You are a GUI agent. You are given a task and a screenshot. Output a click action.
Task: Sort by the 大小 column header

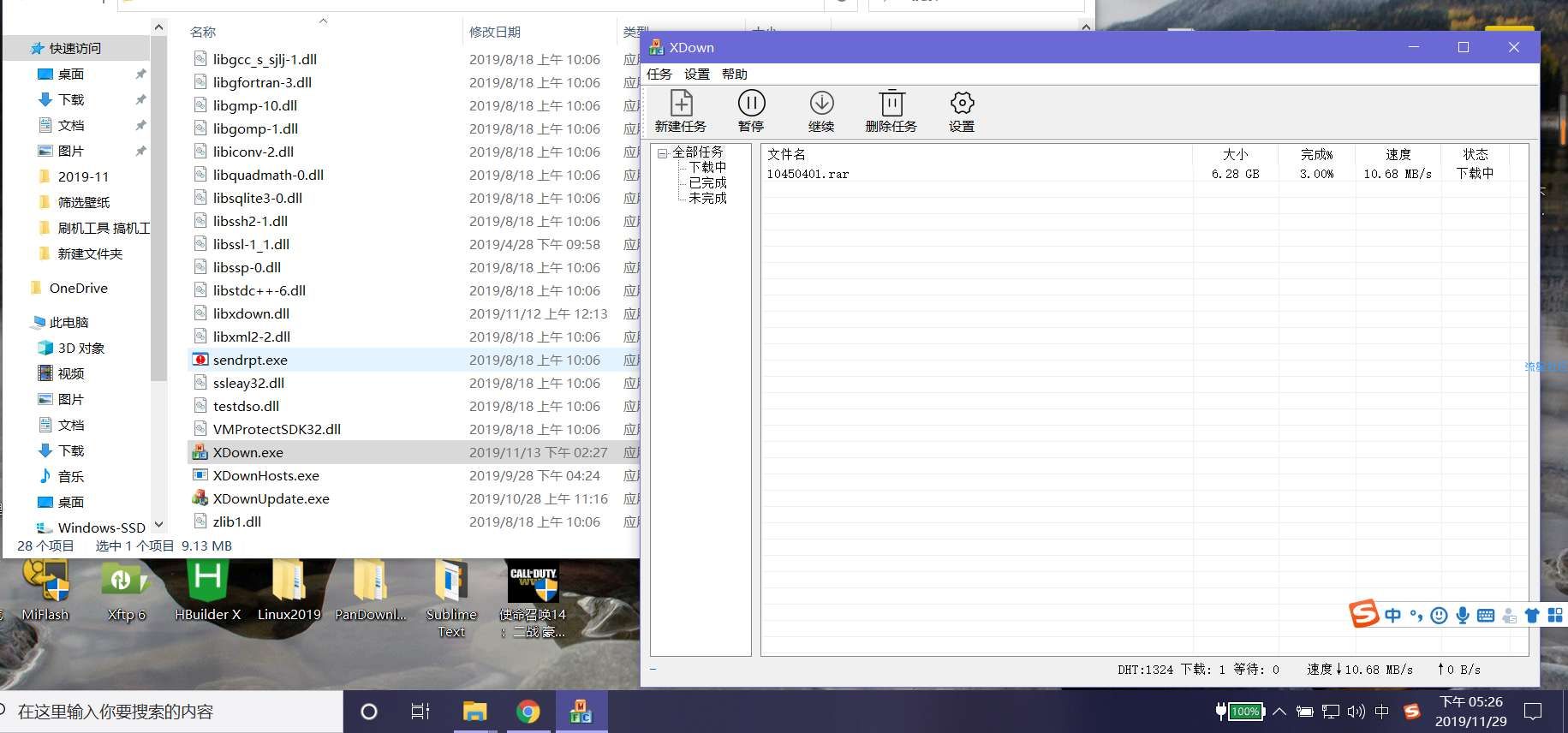click(x=1235, y=154)
